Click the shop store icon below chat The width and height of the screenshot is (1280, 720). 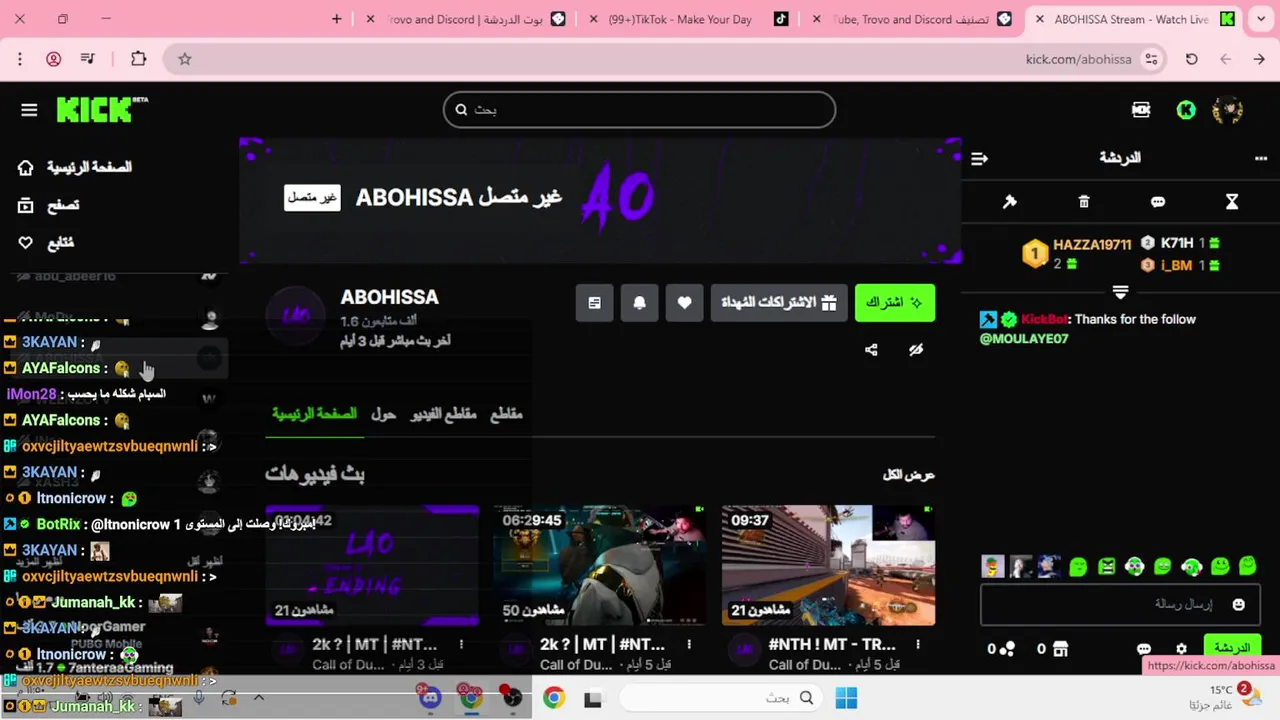click(1060, 649)
